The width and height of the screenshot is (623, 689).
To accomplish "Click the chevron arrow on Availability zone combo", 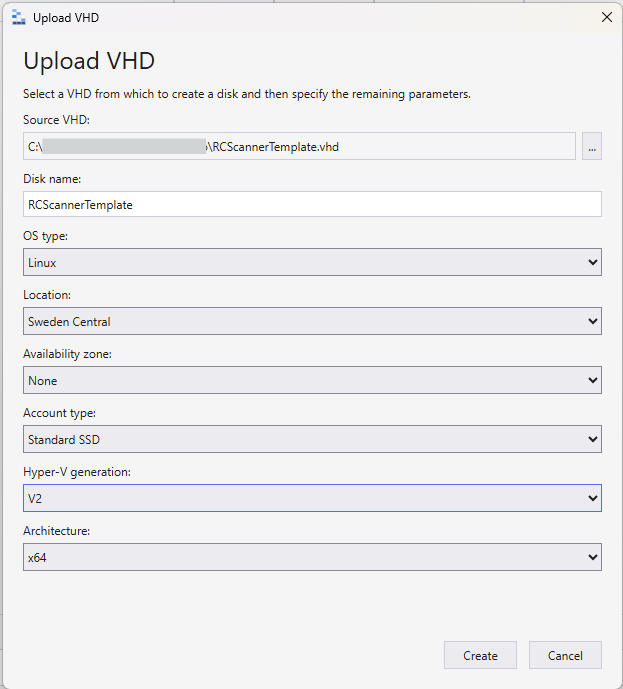I will pos(593,380).
